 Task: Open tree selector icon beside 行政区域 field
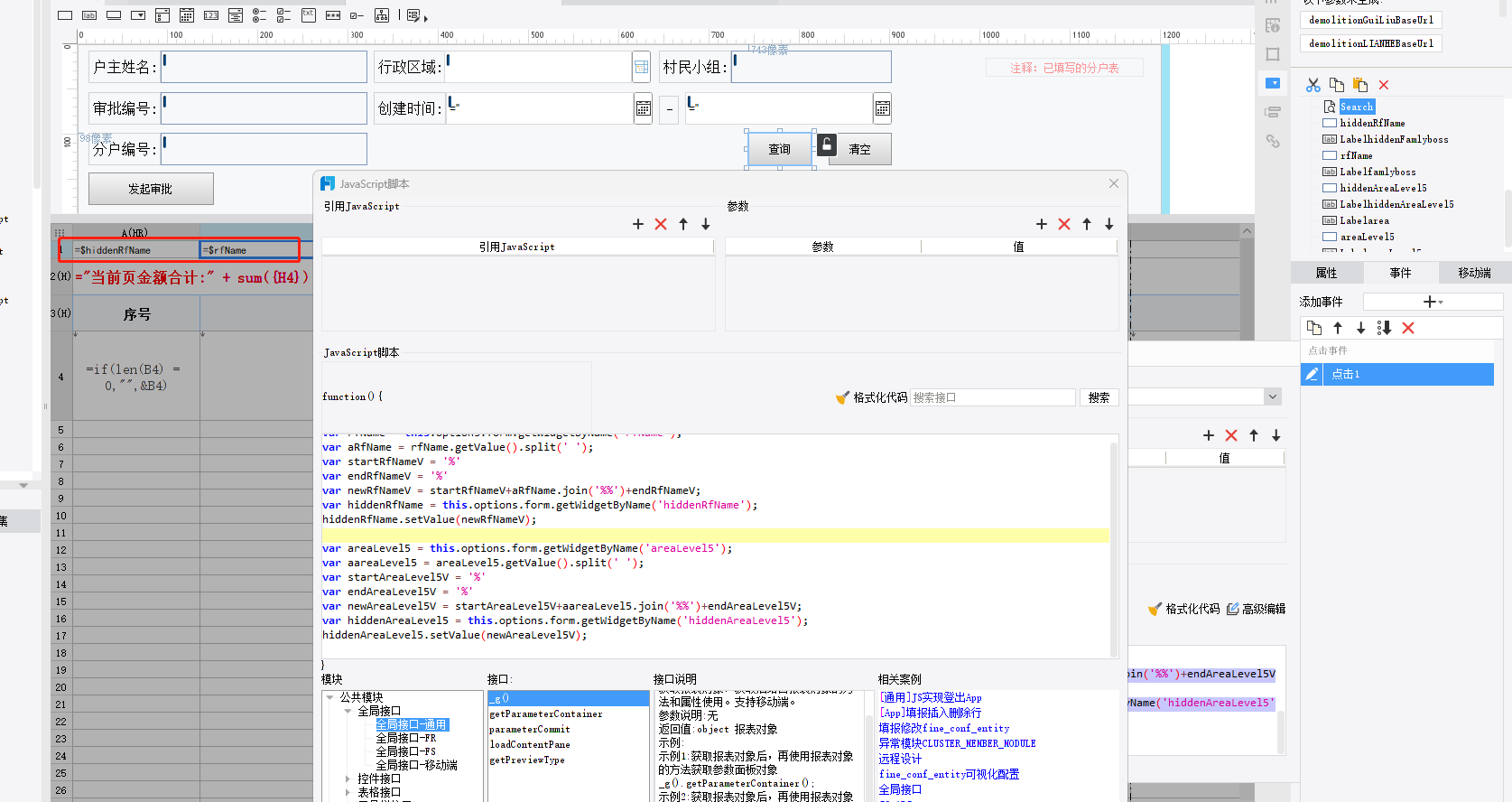pyautogui.click(x=641, y=67)
